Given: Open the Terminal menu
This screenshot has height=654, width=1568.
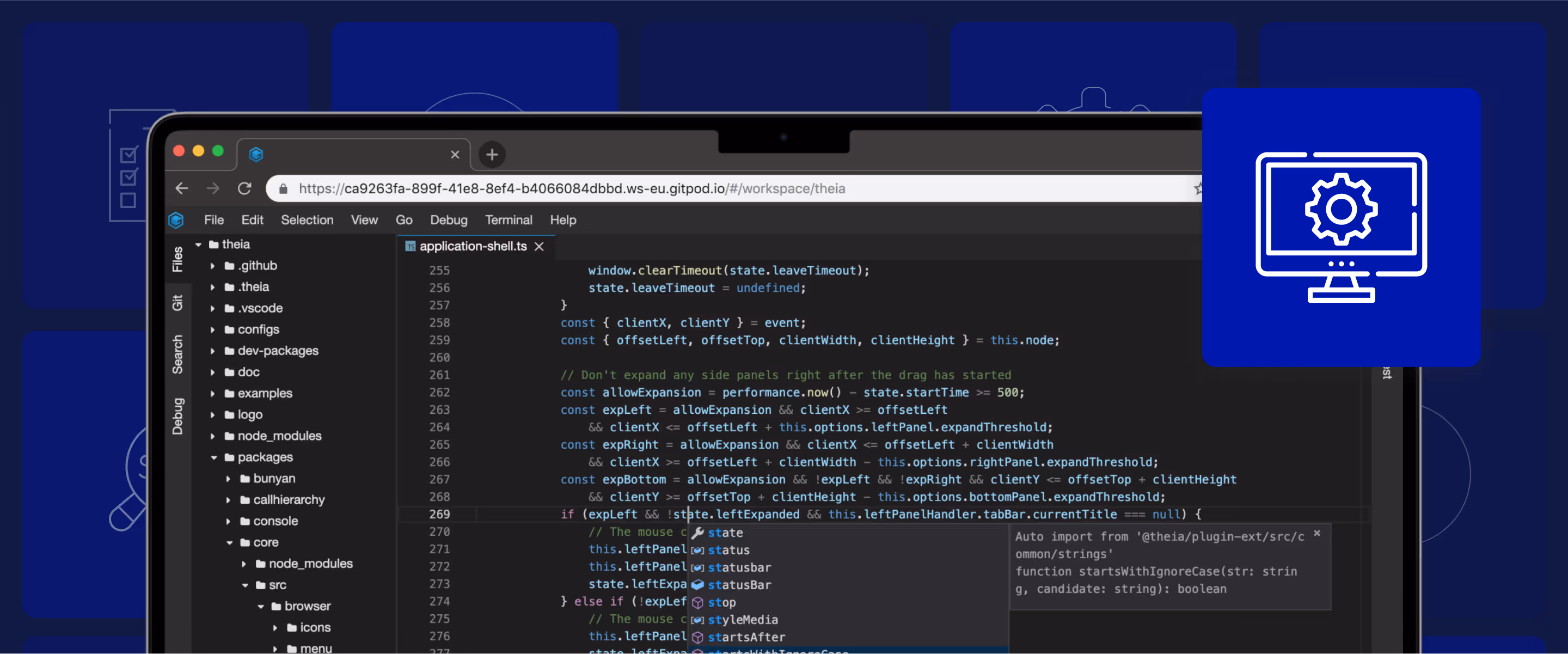Looking at the screenshot, I should pos(509,220).
